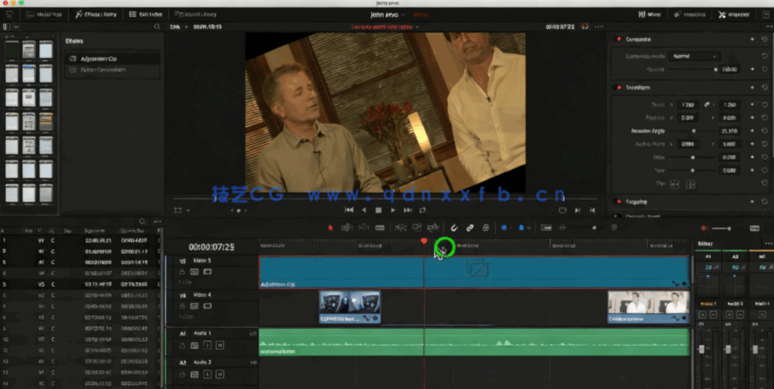774x389 pixels.
Task: Click the blue flag icon
Action: tap(504, 228)
